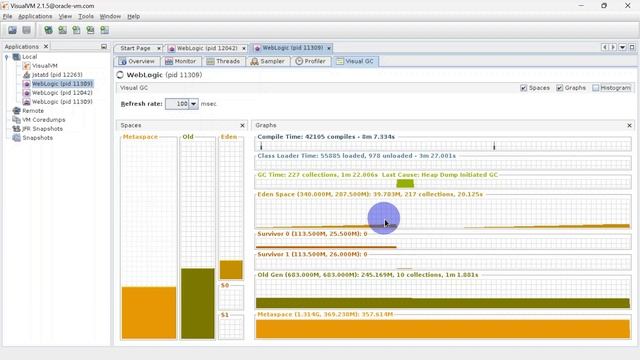Viewport: 640px width, 360px height.
Task: Select jstatd (pid 12263) in tree
Action: [x=57, y=75]
